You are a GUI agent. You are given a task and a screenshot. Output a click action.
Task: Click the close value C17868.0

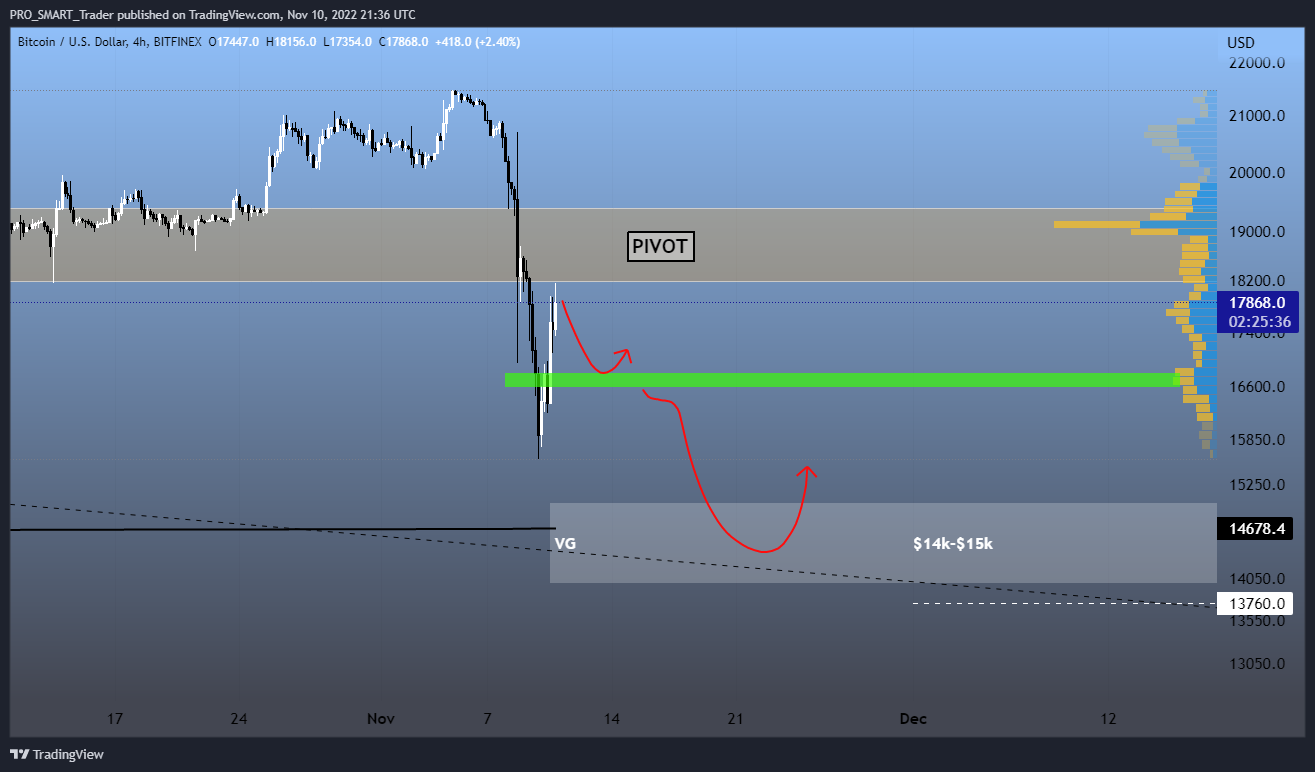(403, 42)
